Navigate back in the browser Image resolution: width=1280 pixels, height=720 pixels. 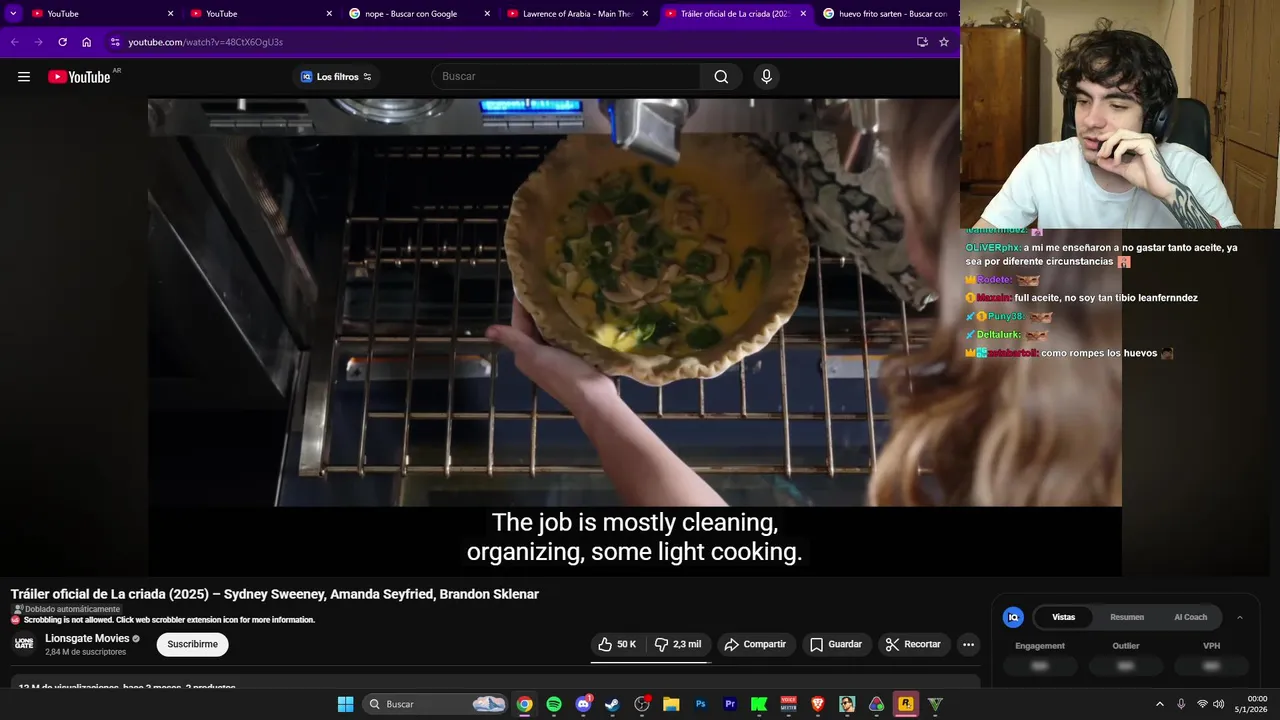[14, 42]
